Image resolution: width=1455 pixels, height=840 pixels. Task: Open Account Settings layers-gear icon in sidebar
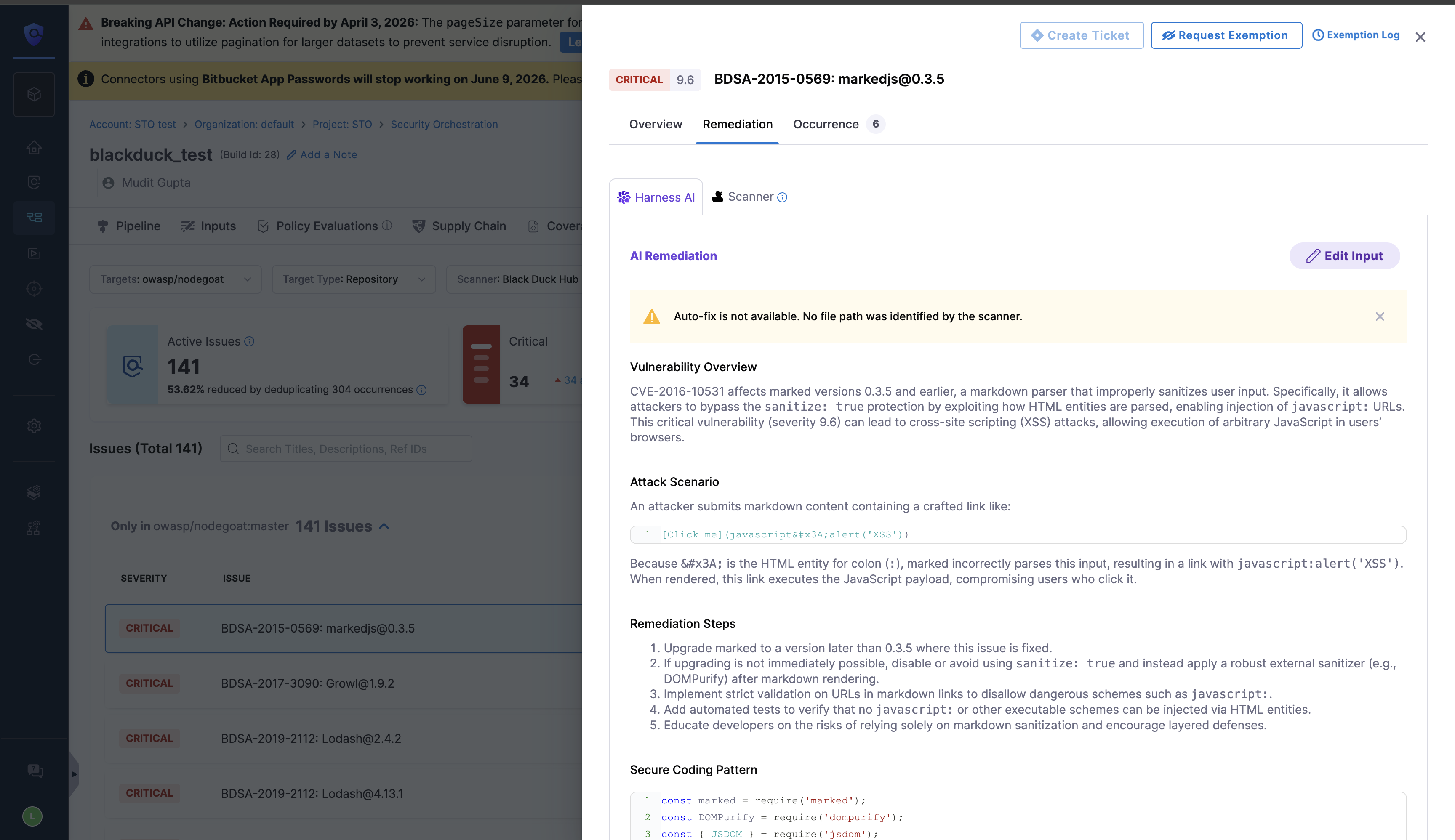click(x=34, y=492)
